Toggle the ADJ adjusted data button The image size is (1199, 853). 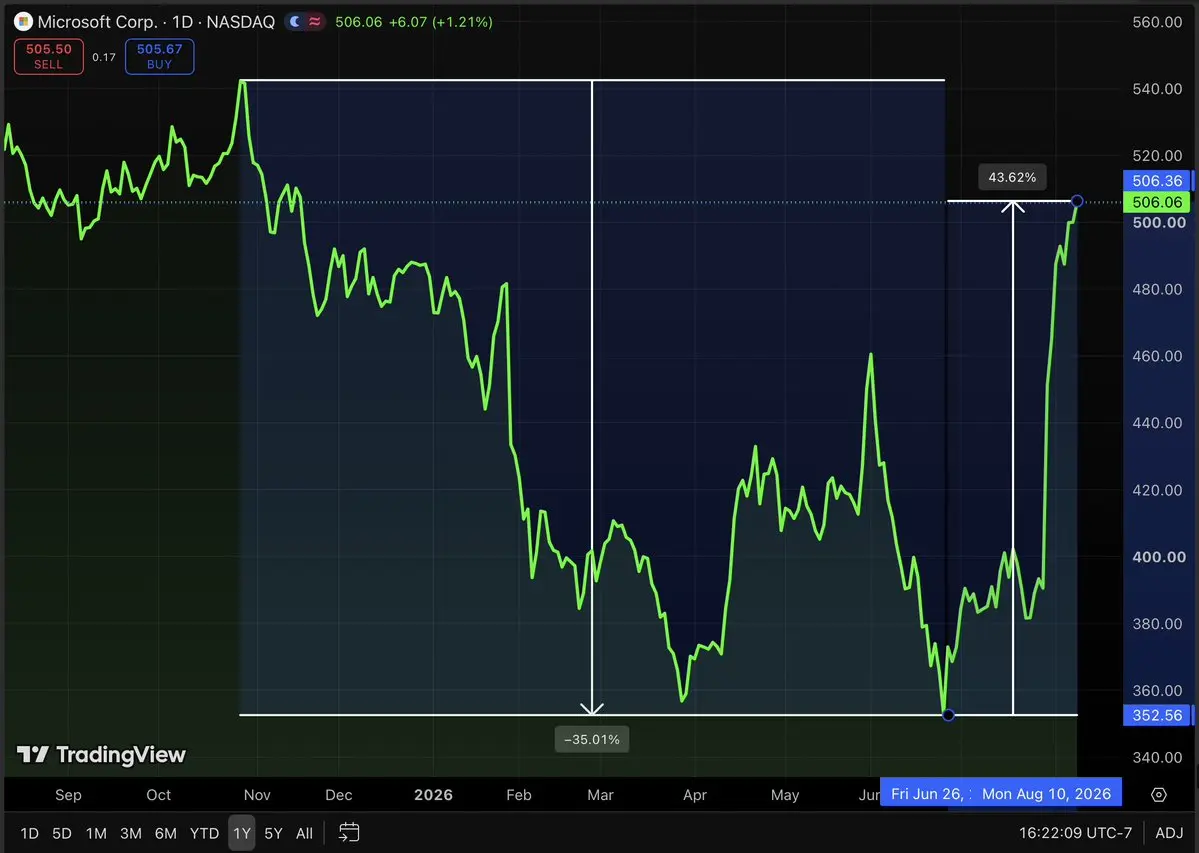[x=1169, y=833]
